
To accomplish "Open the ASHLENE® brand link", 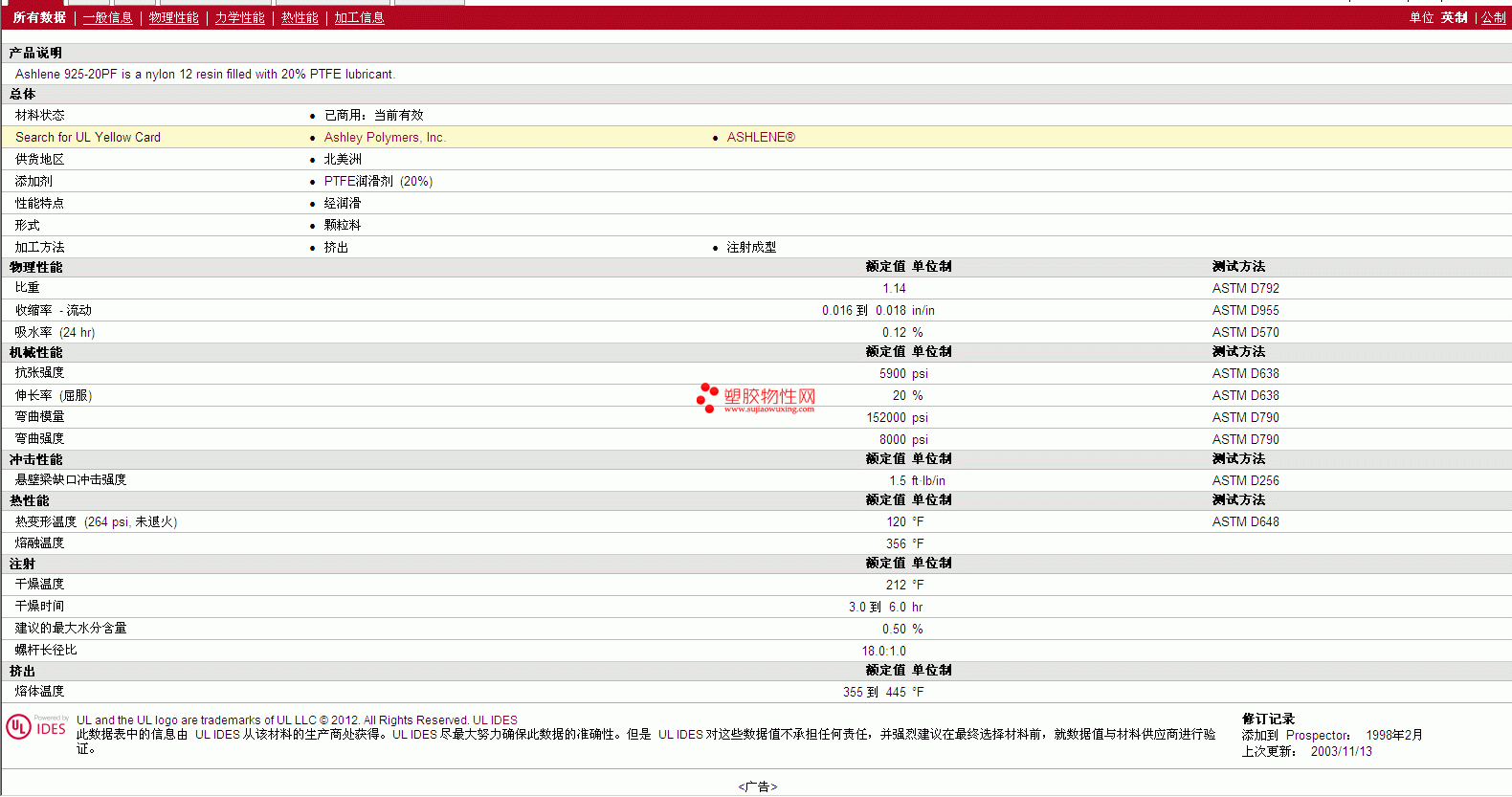I will (761, 138).
